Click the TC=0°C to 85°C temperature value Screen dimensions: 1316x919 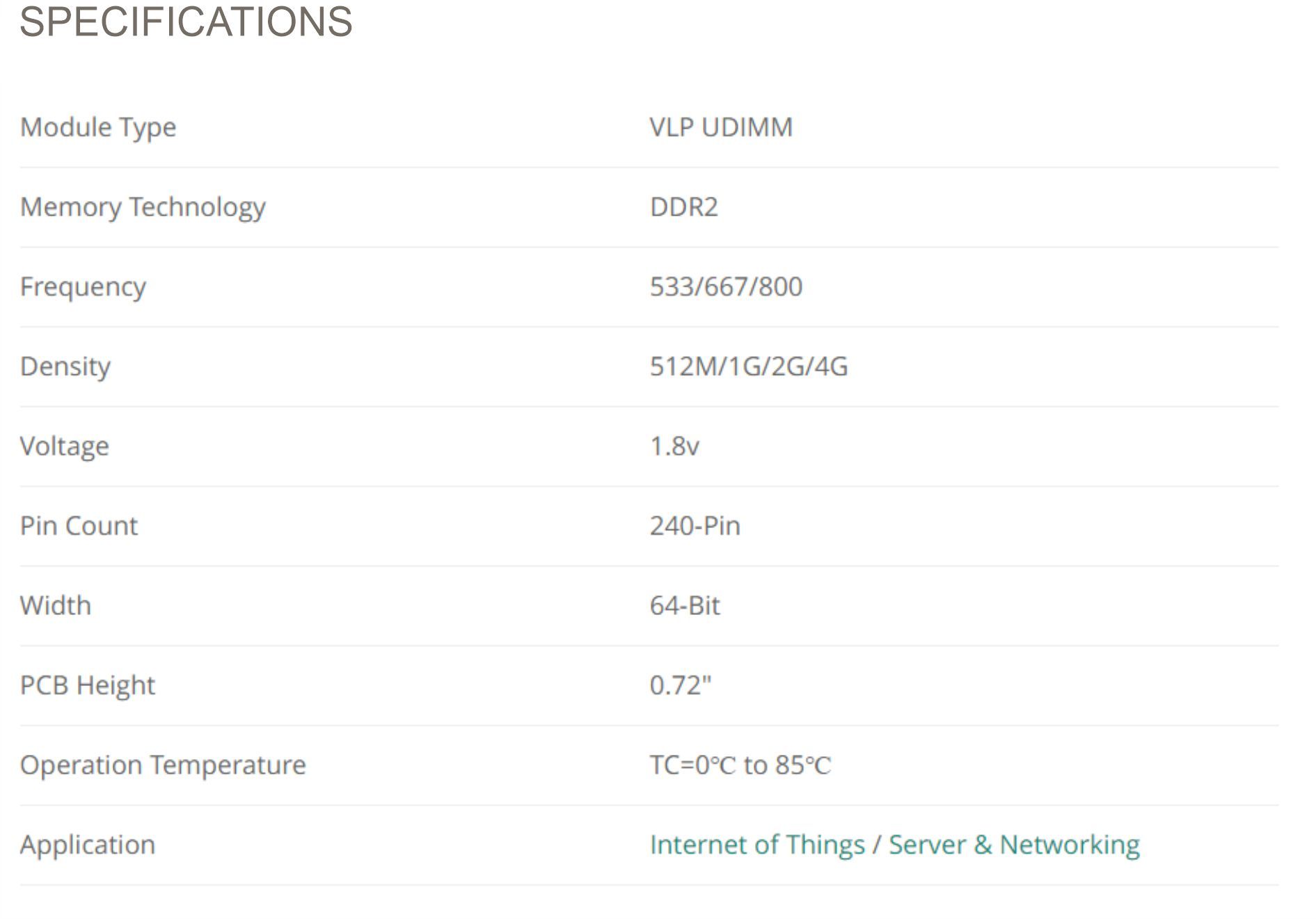coord(740,765)
